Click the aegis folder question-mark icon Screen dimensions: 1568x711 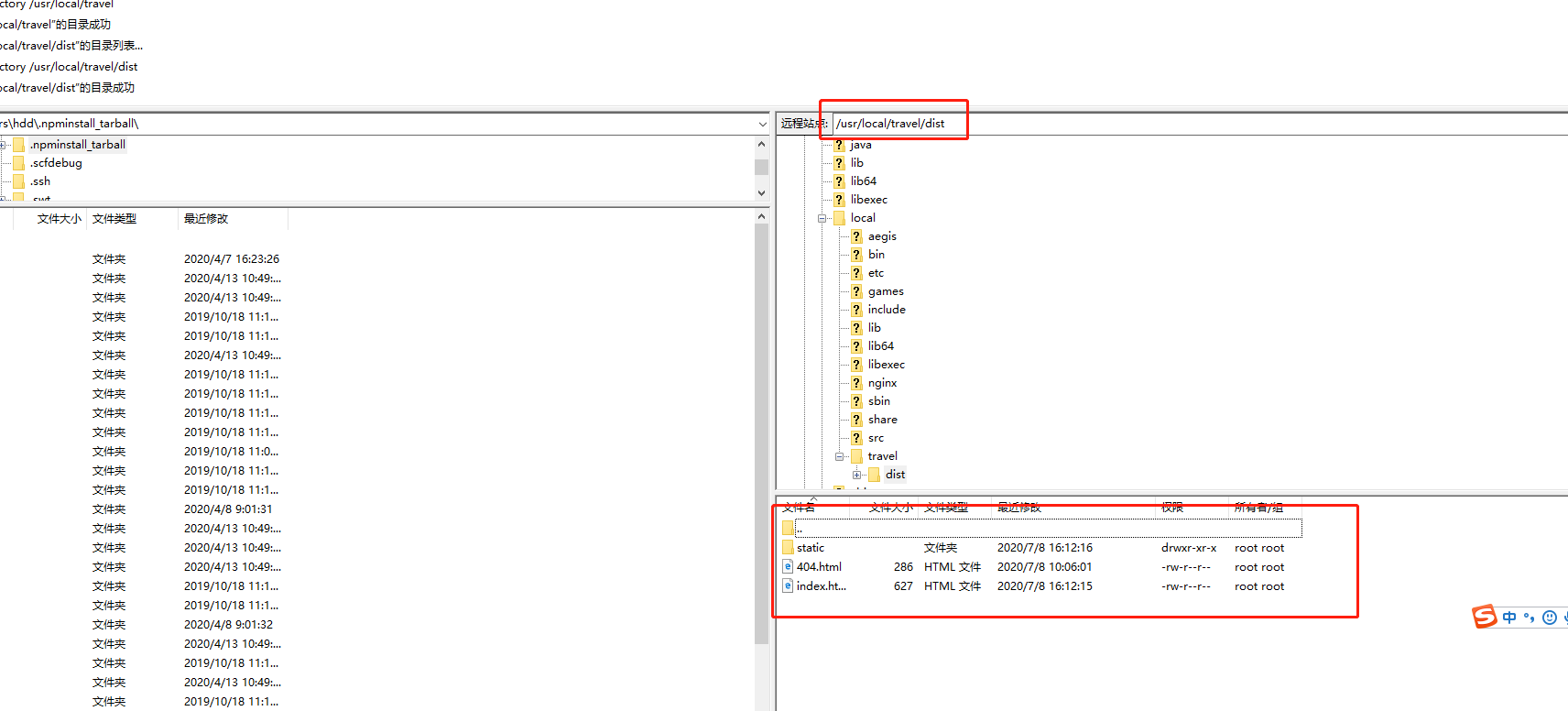click(x=856, y=236)
